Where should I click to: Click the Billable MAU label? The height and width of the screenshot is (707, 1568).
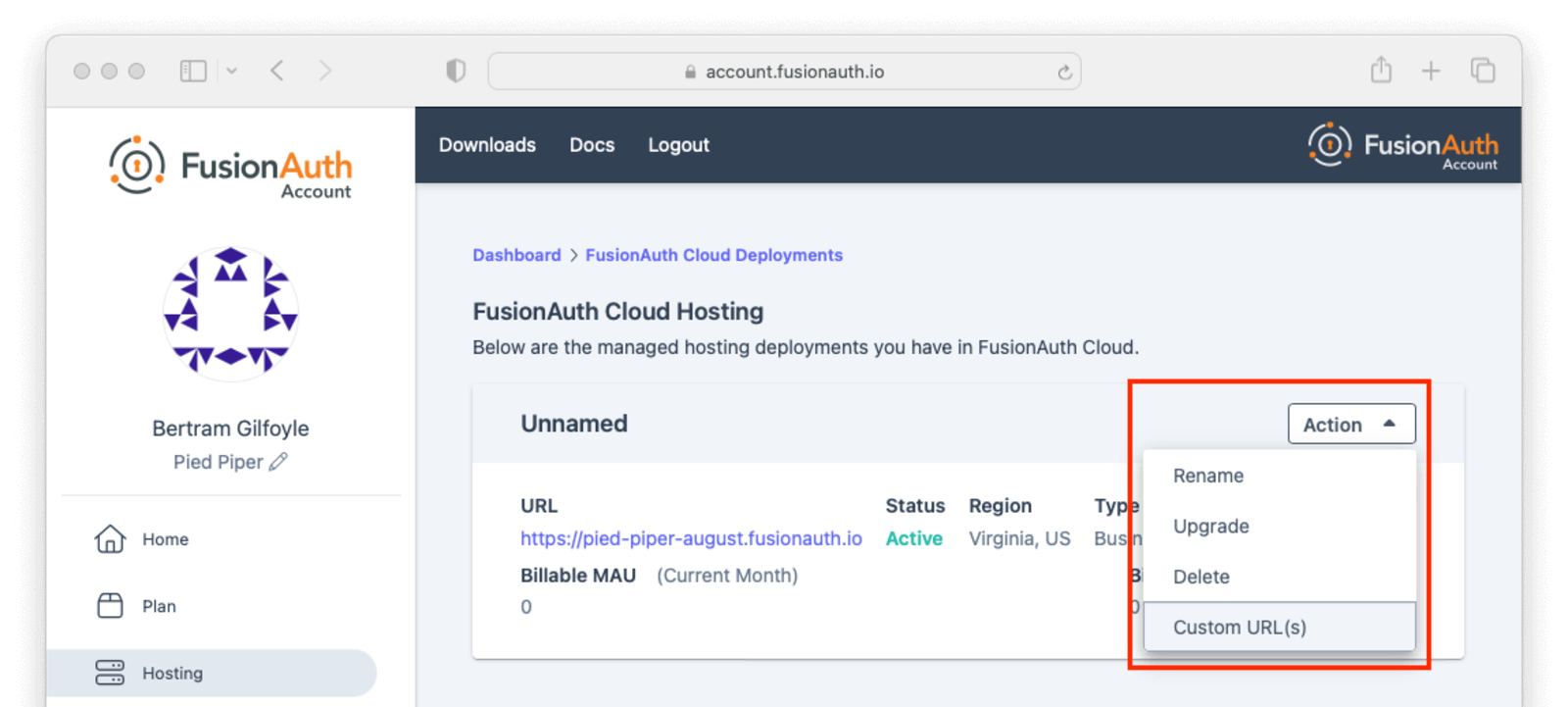[x=578, y=576]
